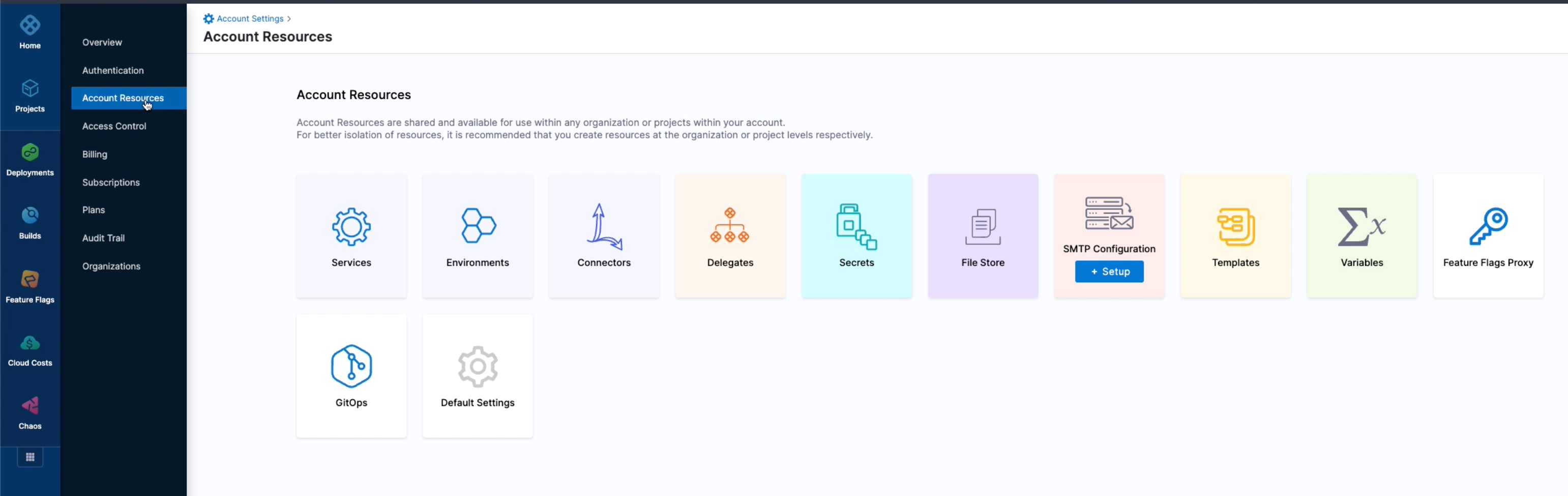
Task: Open the Services resource card
Action: click(351, 236)
